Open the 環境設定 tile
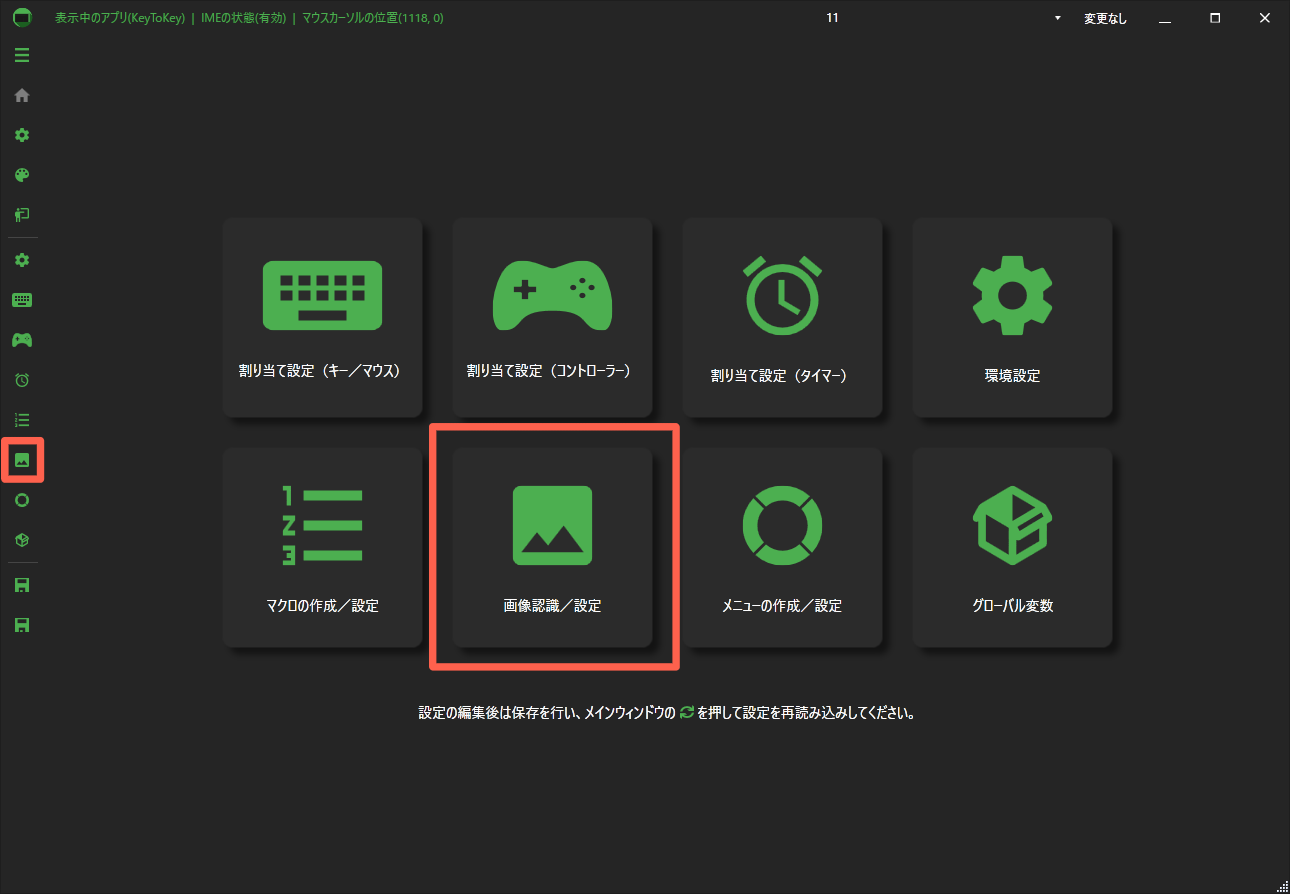This screenshot has width=1290, height=894. pyautogui.click(x=1012, y=317)
